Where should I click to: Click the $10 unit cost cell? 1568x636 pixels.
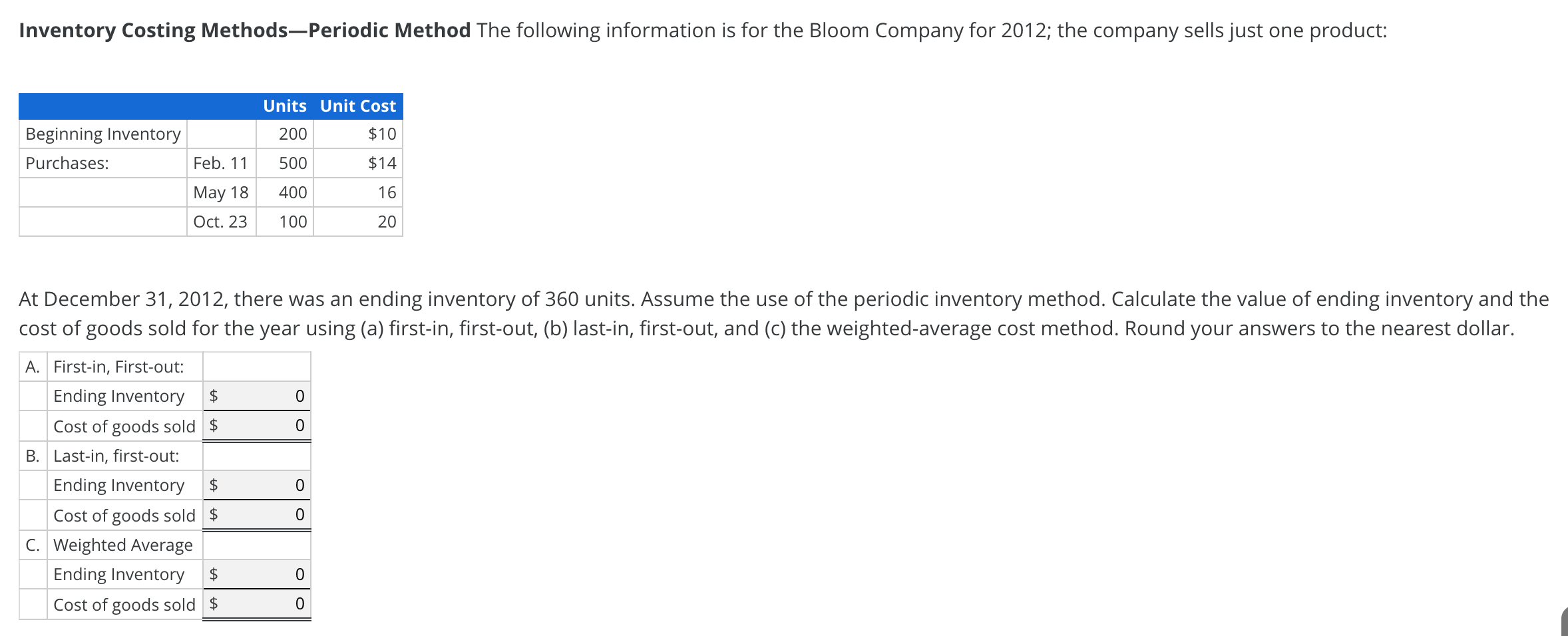tap(383, 134)
